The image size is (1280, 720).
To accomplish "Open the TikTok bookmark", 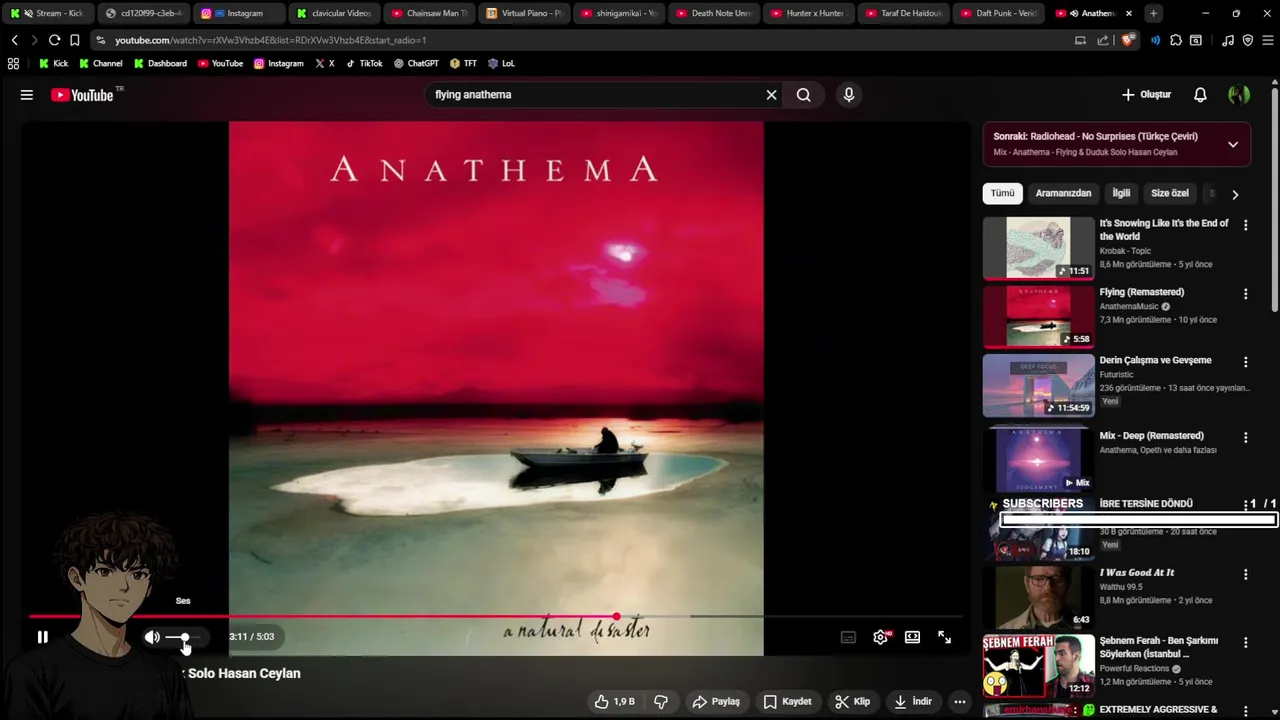I will coord(364,63).
